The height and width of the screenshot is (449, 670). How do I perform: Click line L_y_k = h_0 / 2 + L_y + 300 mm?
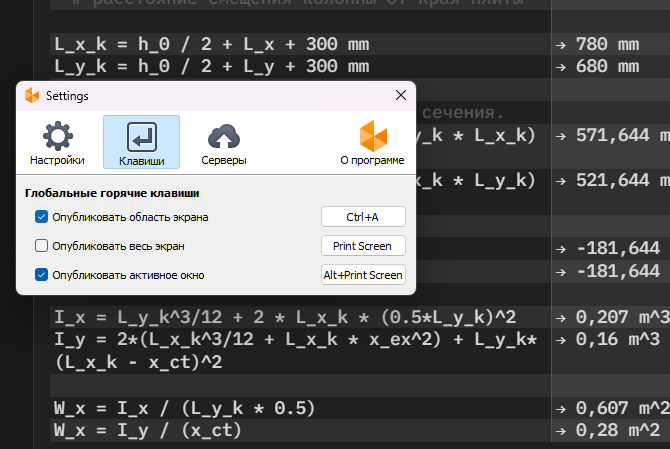212,67
